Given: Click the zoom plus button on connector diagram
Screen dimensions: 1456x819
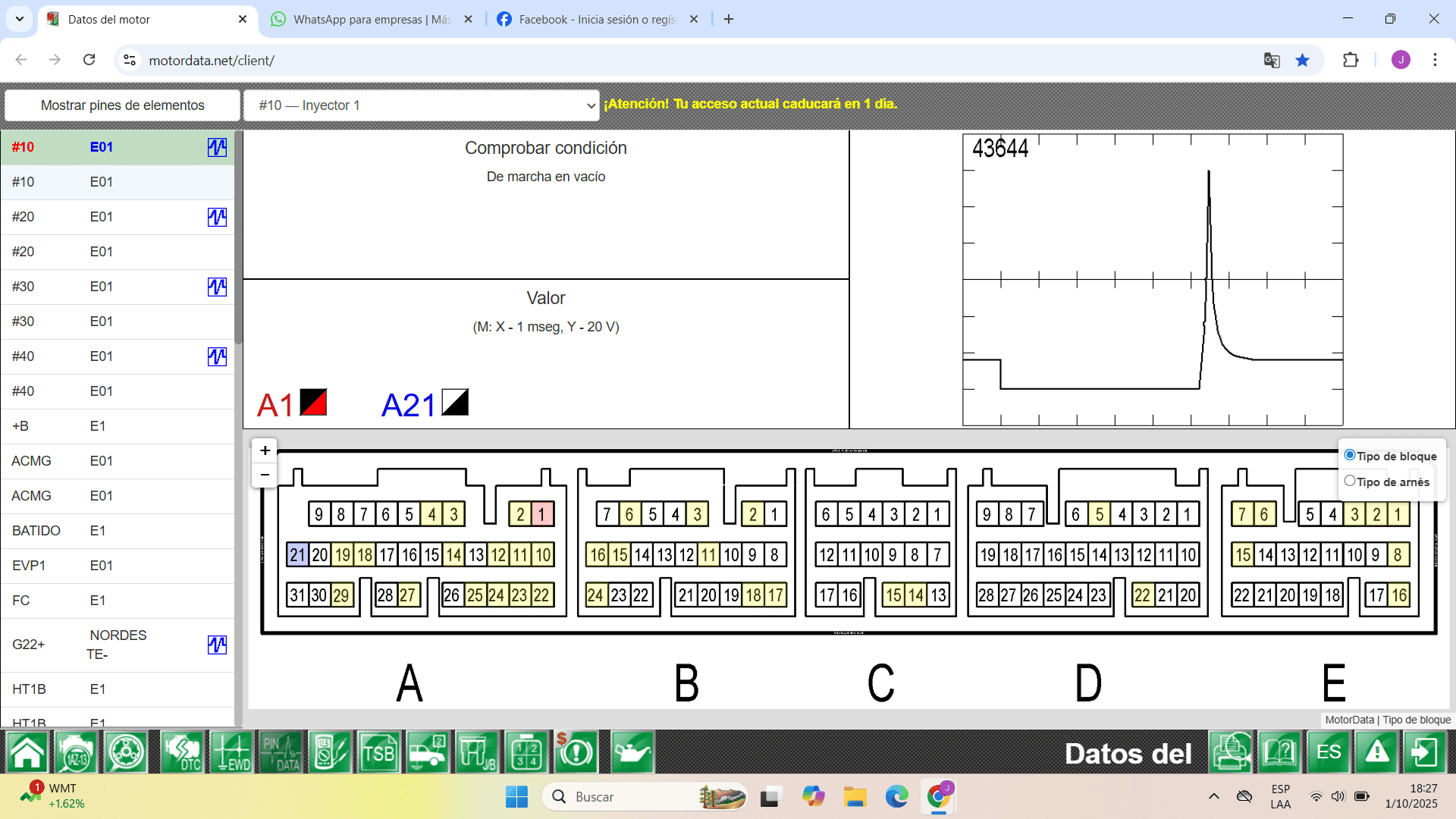Looking at the screenshot, I should (x=265, y=450).
